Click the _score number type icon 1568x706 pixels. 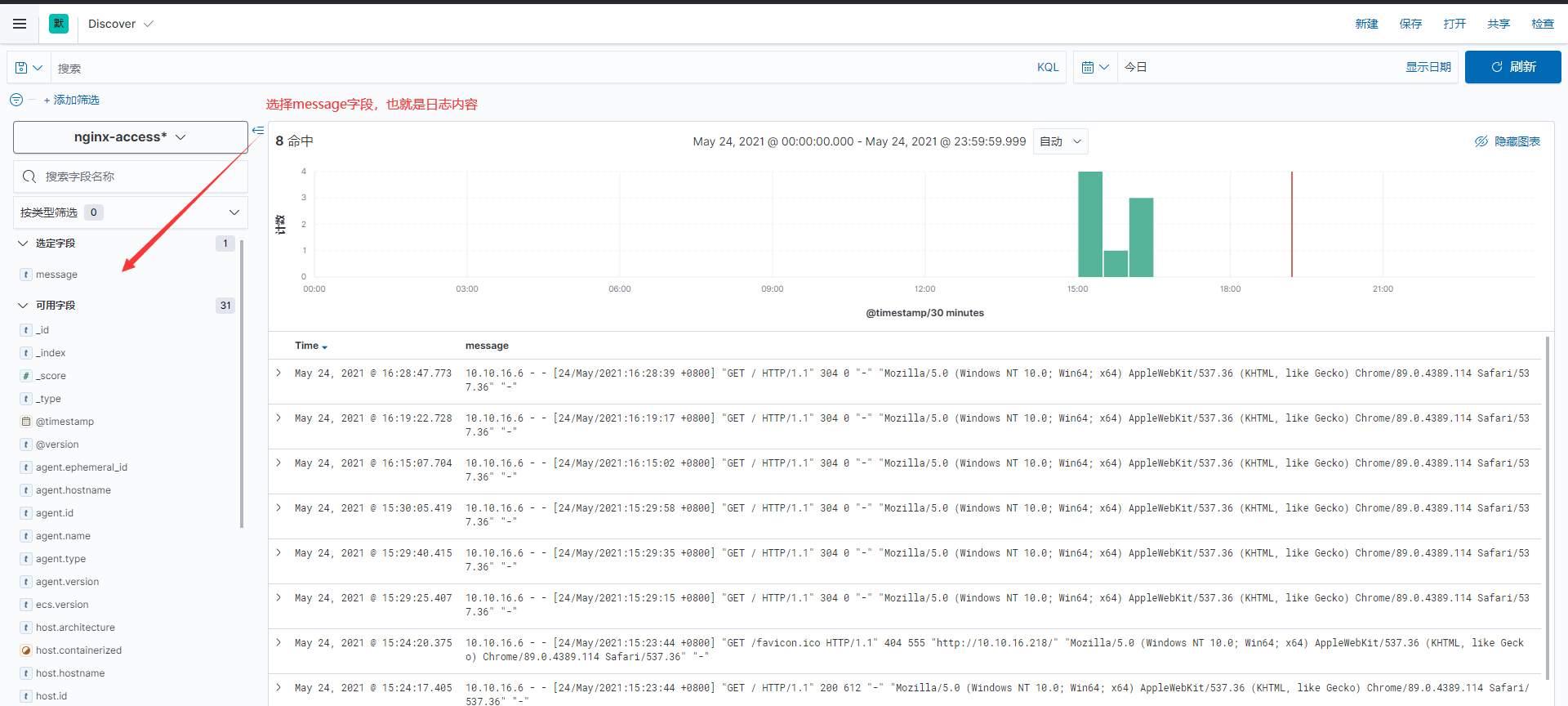click(26, 376)
